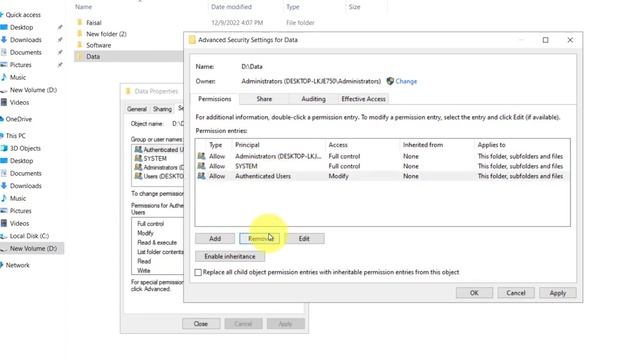Click Apply in Advanced Security Settings
The image size is (640, 360).
coord(558,293)
